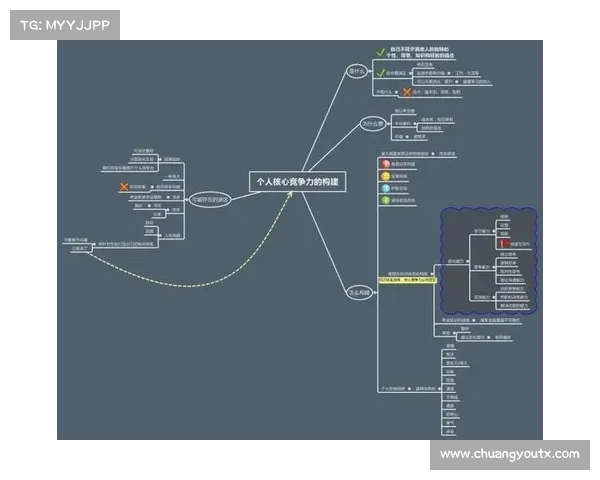This screenshot has width=600, height=480.
Task: Collapse branch point right of 是什么 oval
Action: pyautogui.click(x=370, y=72)
